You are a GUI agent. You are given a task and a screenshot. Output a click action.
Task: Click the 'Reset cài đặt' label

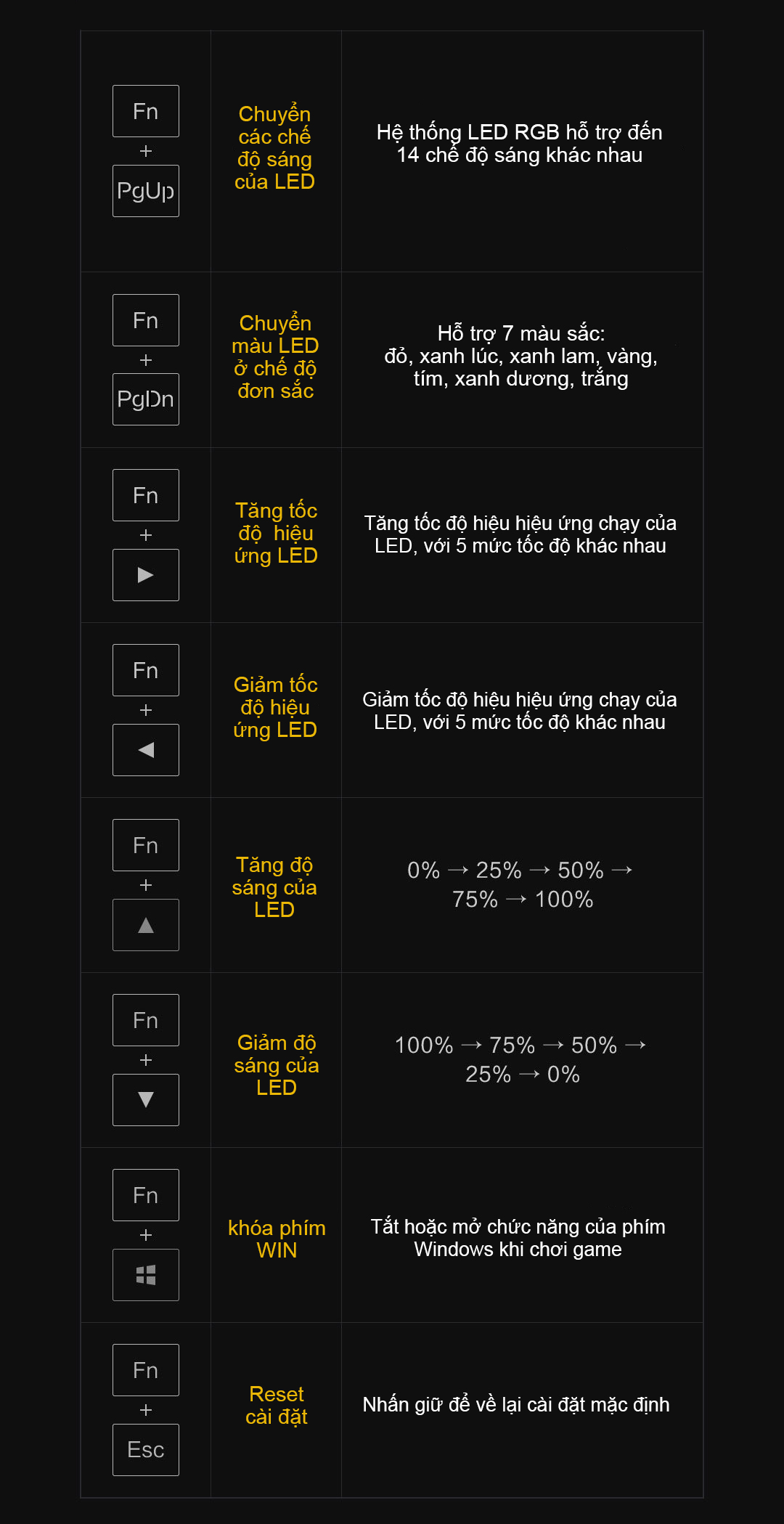[277, 1405]
